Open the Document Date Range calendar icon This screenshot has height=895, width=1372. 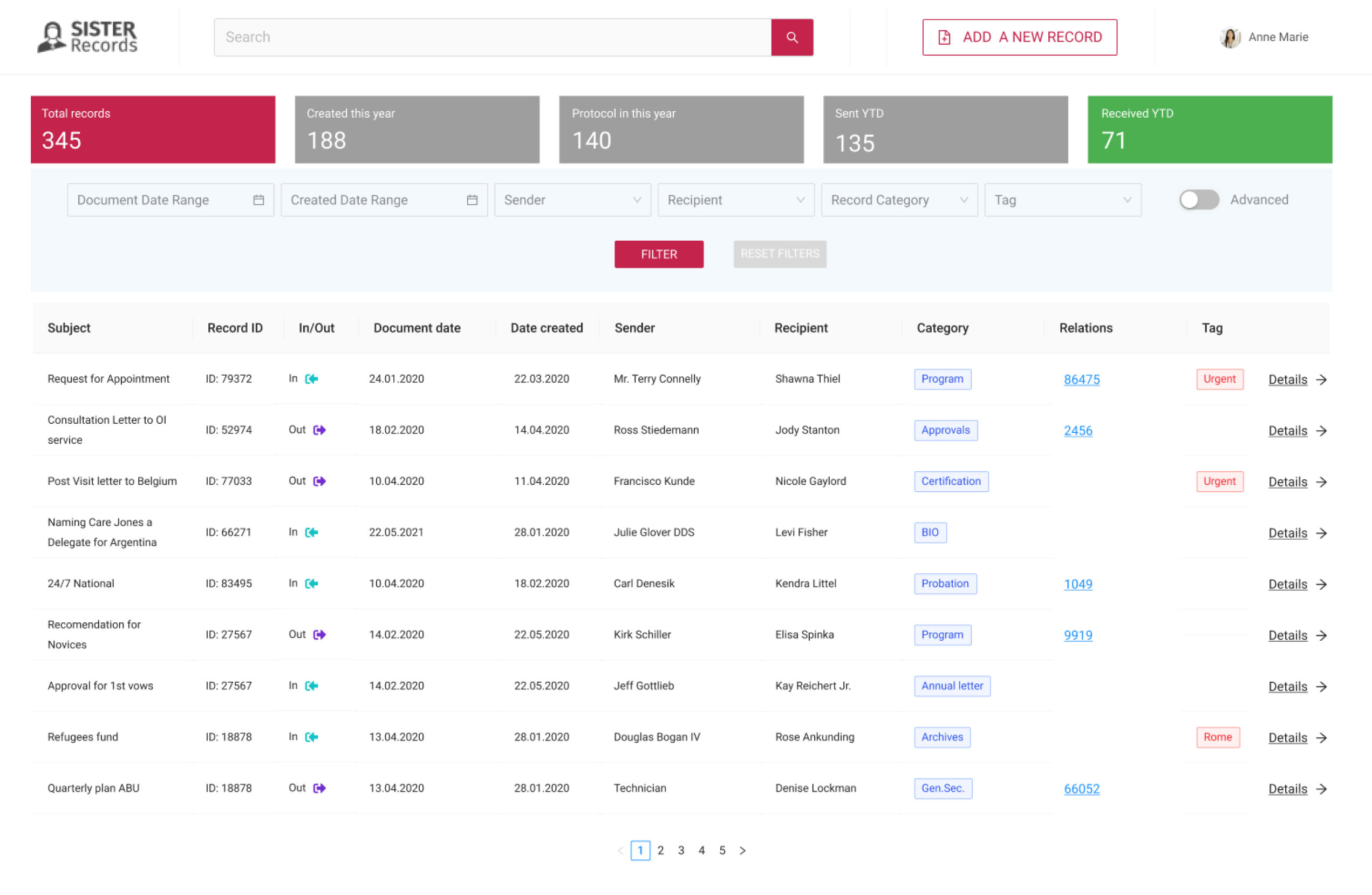point(259,200)
